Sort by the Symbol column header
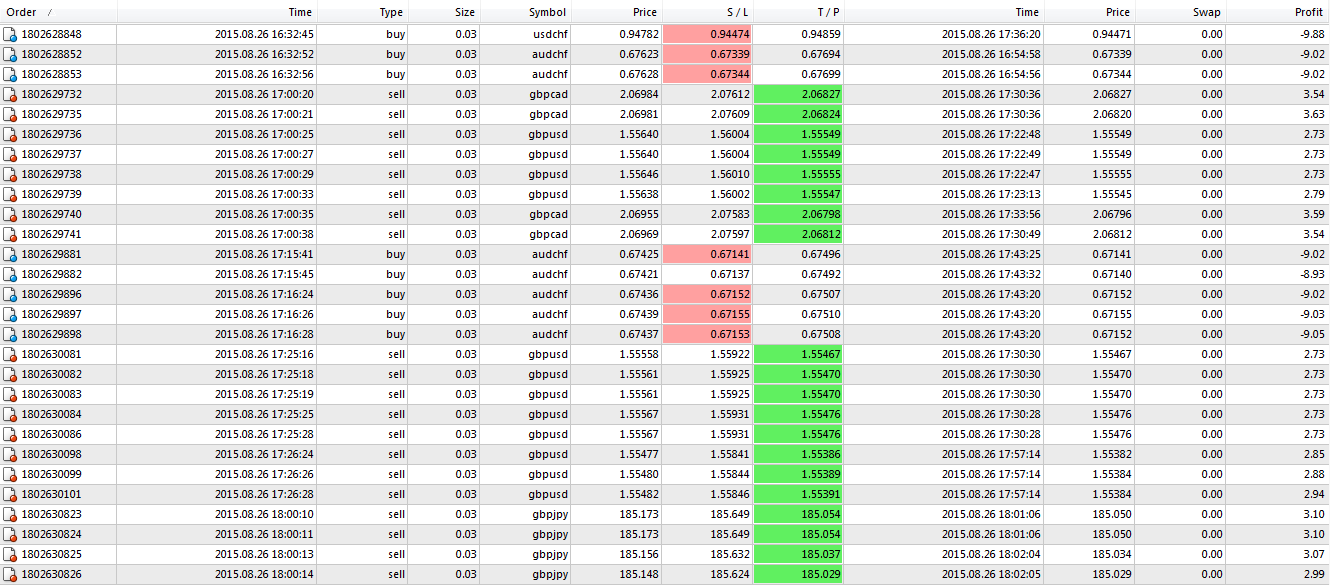Image resolution: width=1330 pixels, height=585 pixels. tap(526, 12)
